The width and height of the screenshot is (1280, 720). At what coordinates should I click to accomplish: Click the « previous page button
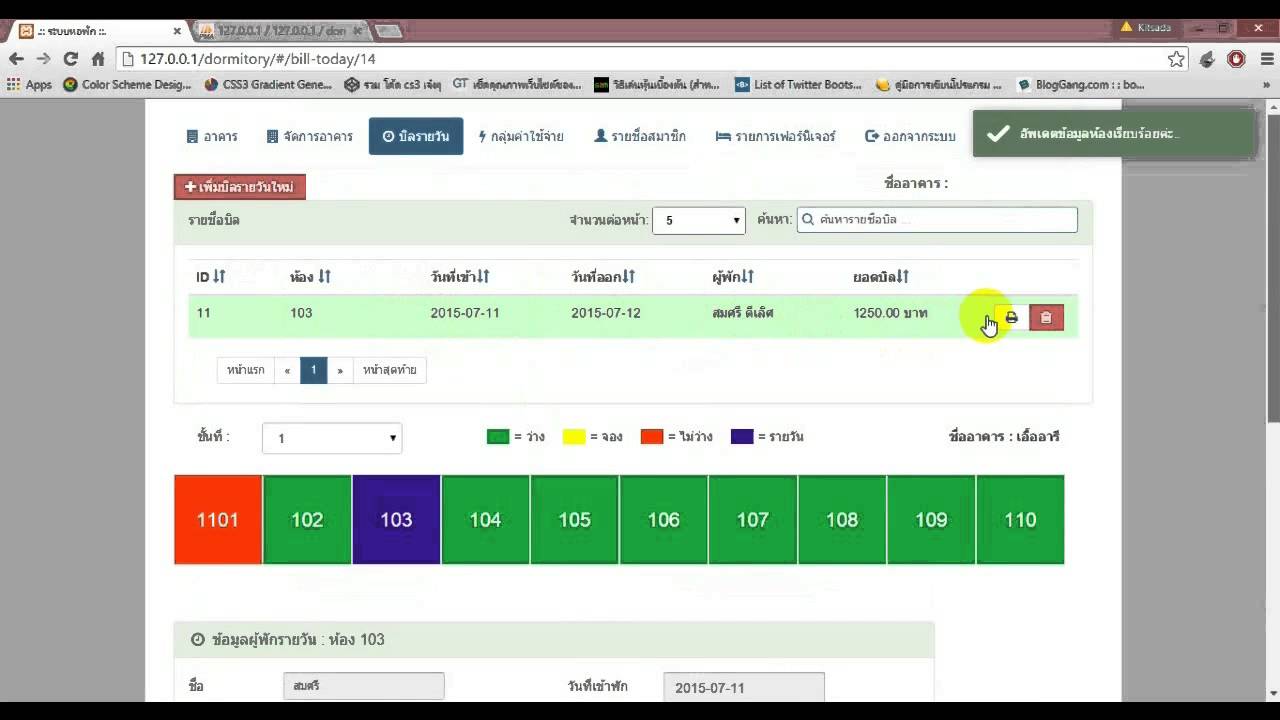click(287, 370)
